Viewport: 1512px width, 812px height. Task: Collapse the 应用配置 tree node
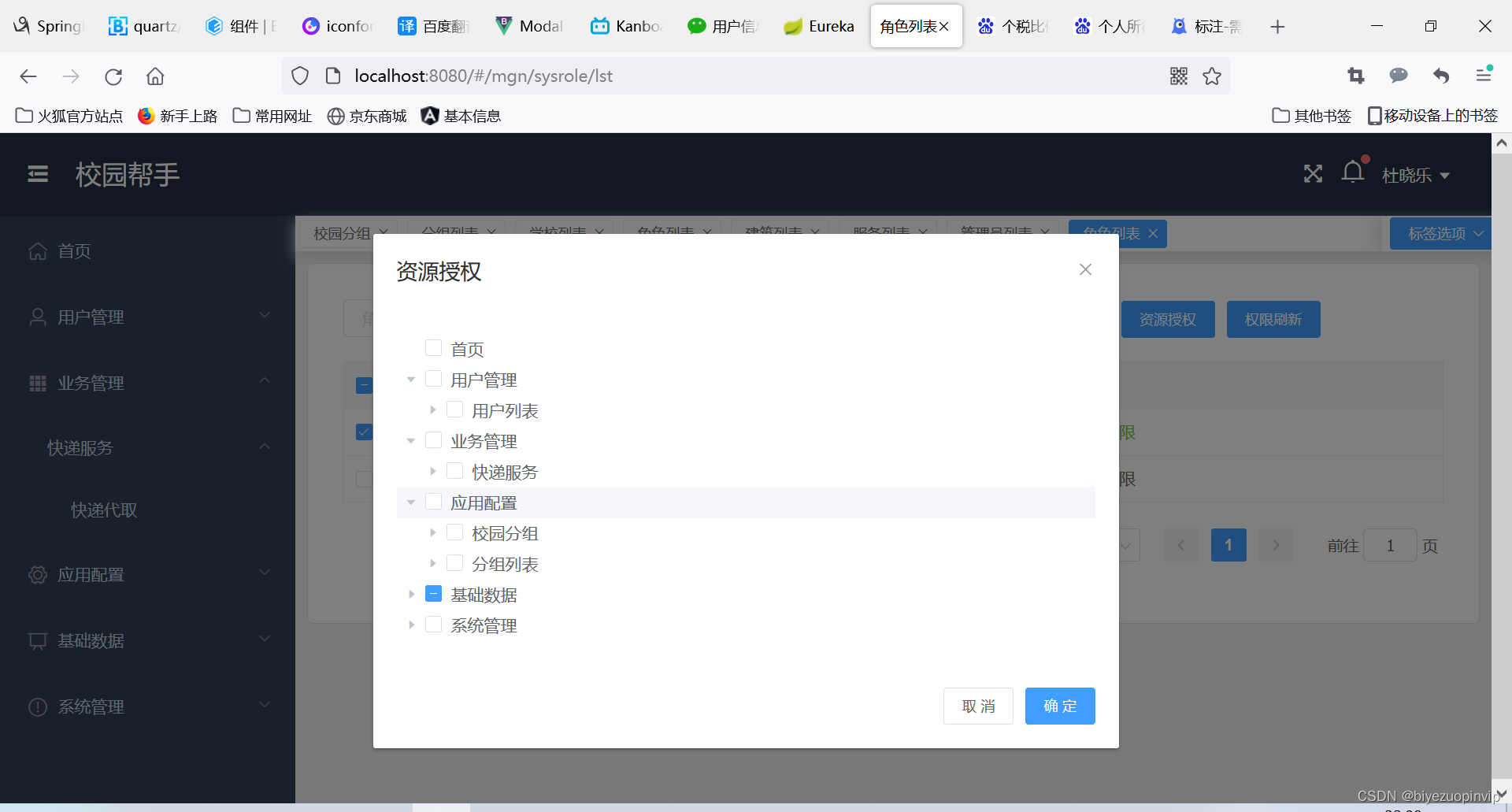coord(410,502)
